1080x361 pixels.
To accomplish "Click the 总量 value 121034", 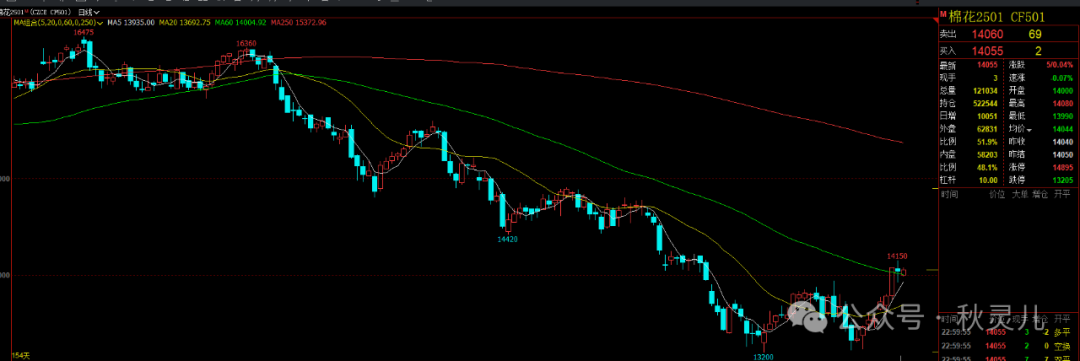I will pyautogui.click(x=985, y=92).
